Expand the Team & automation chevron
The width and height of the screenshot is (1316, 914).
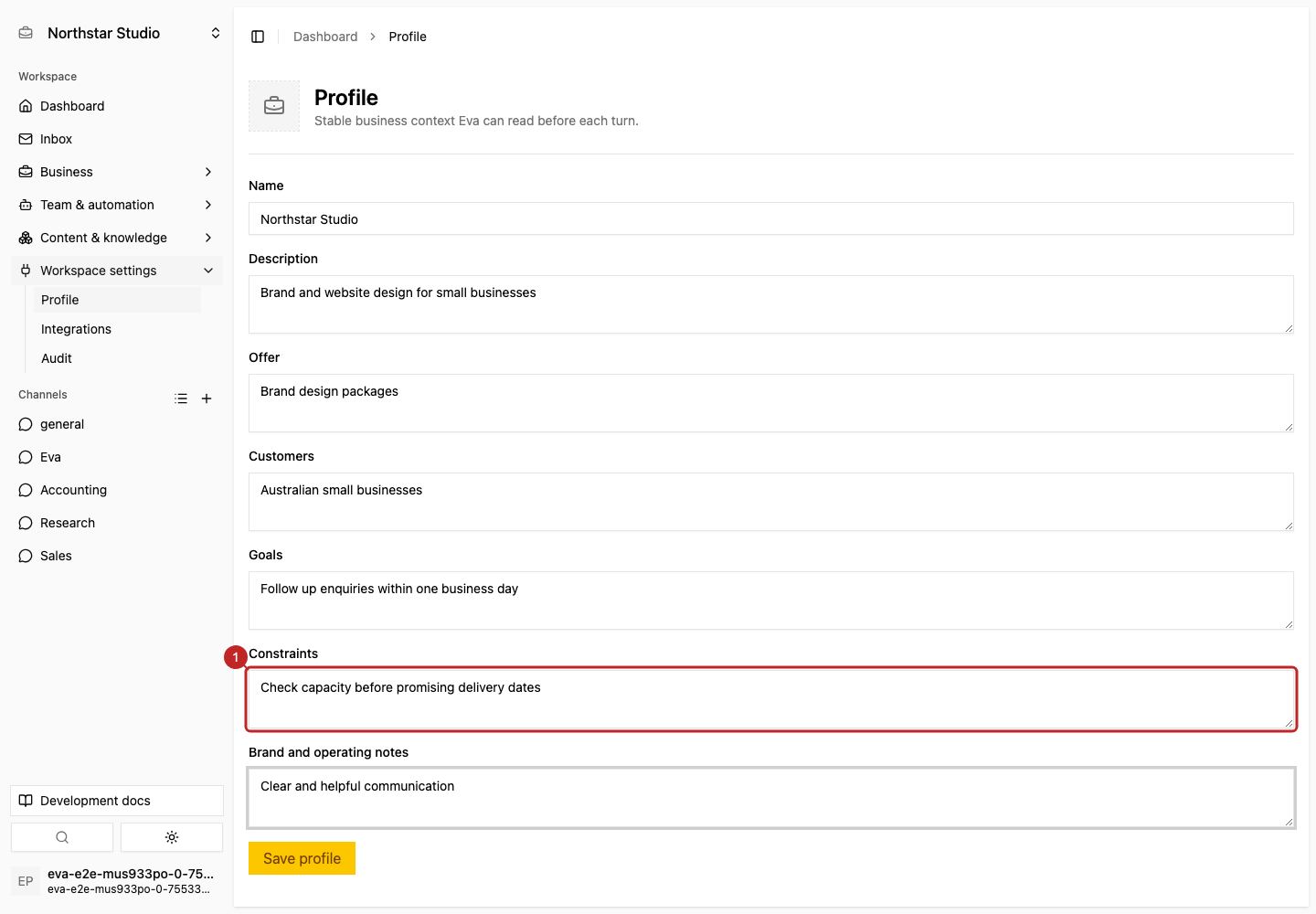coord(208,205)
